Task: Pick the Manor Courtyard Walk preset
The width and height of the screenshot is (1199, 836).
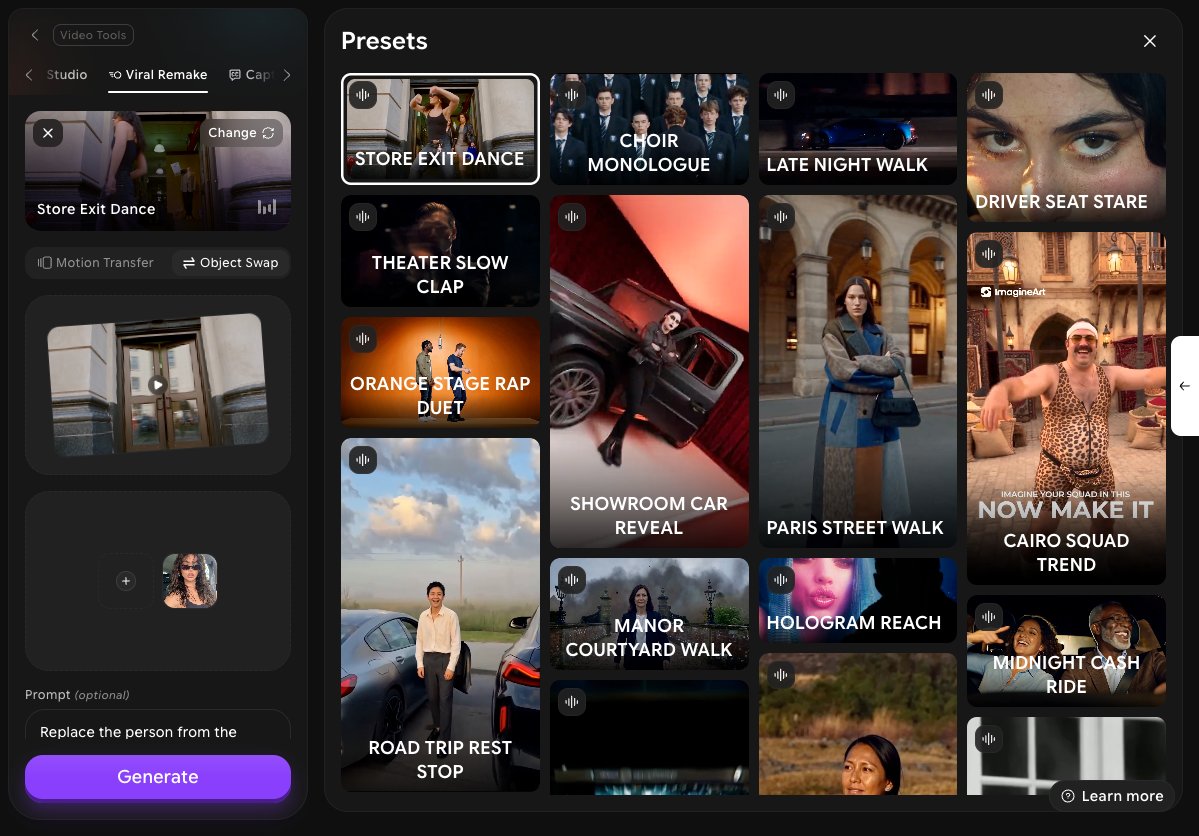Action: [x=649, y=614]
